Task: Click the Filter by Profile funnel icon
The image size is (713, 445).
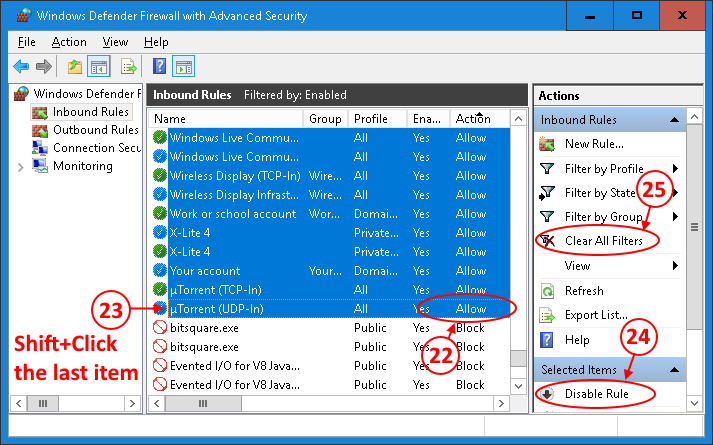Action: point(547,169)
